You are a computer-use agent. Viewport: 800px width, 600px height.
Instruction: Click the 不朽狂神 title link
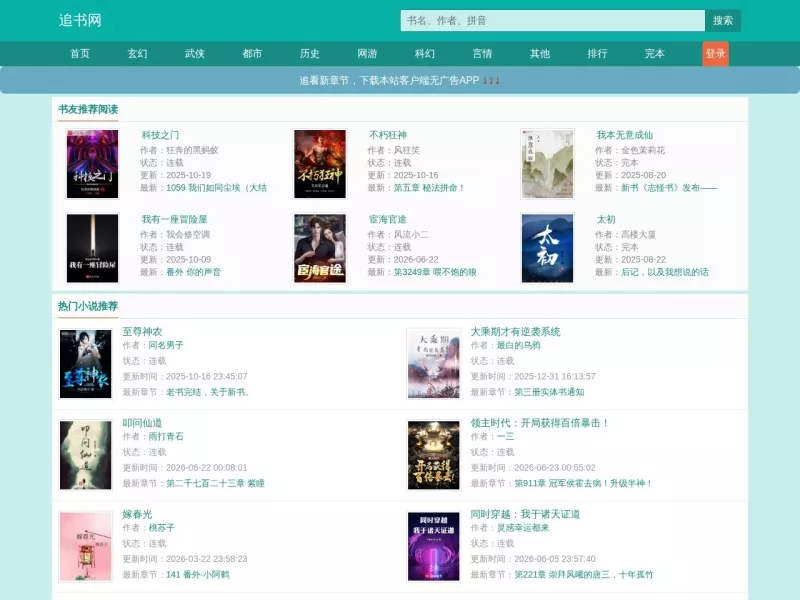388,135
